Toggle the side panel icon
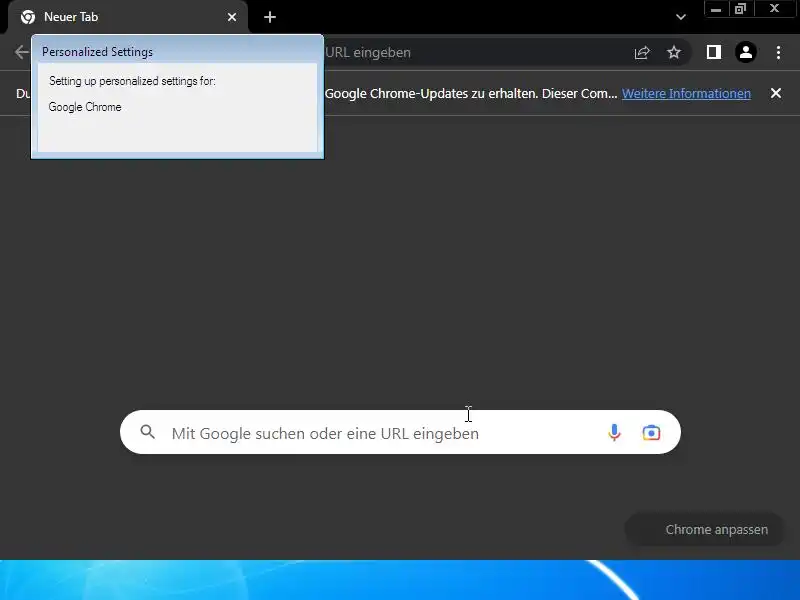 [x=714, y=52]
